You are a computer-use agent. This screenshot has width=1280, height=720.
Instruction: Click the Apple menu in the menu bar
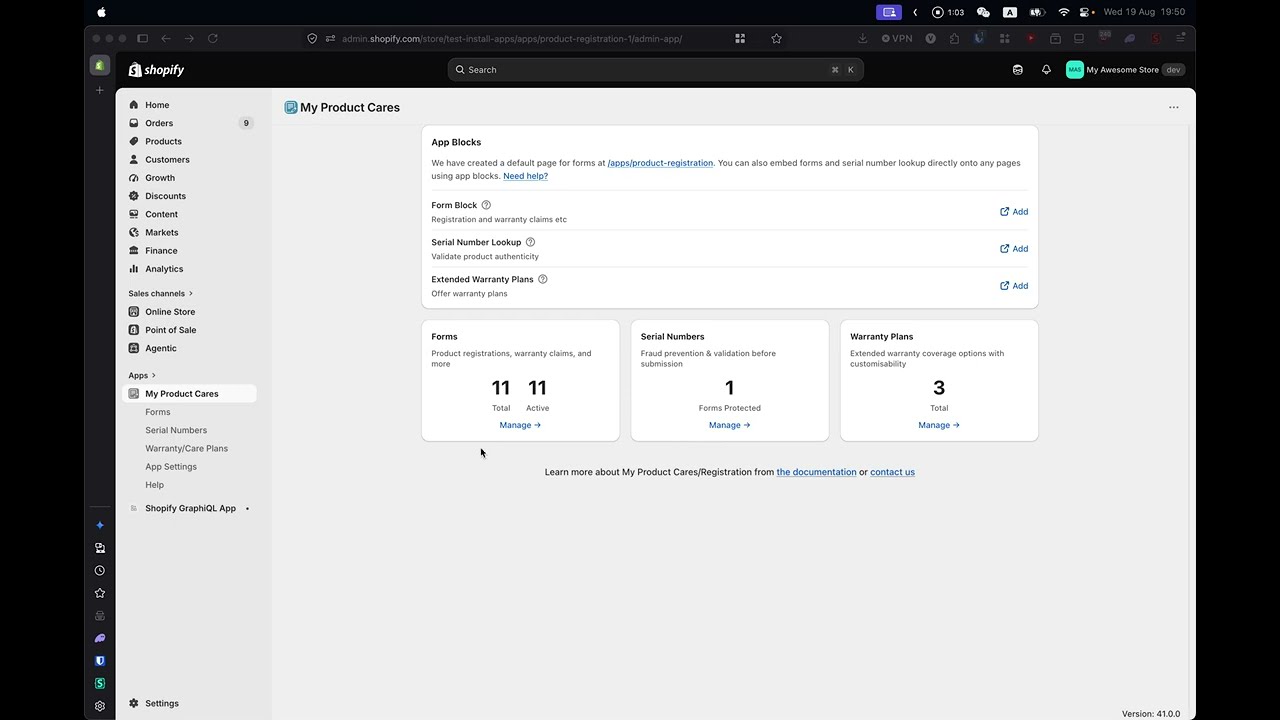tap(101, 12)
